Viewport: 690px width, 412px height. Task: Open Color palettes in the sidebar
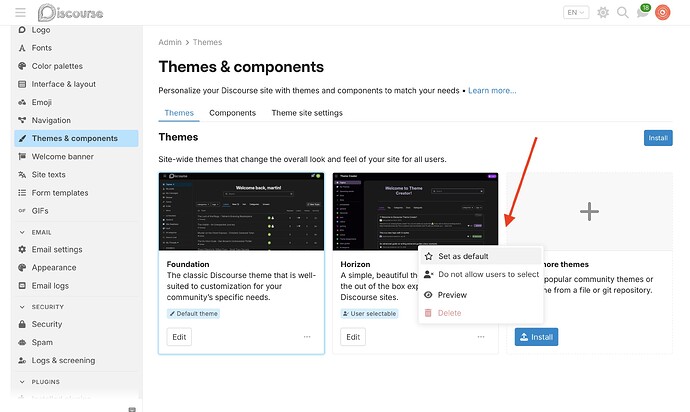[57, 66]
